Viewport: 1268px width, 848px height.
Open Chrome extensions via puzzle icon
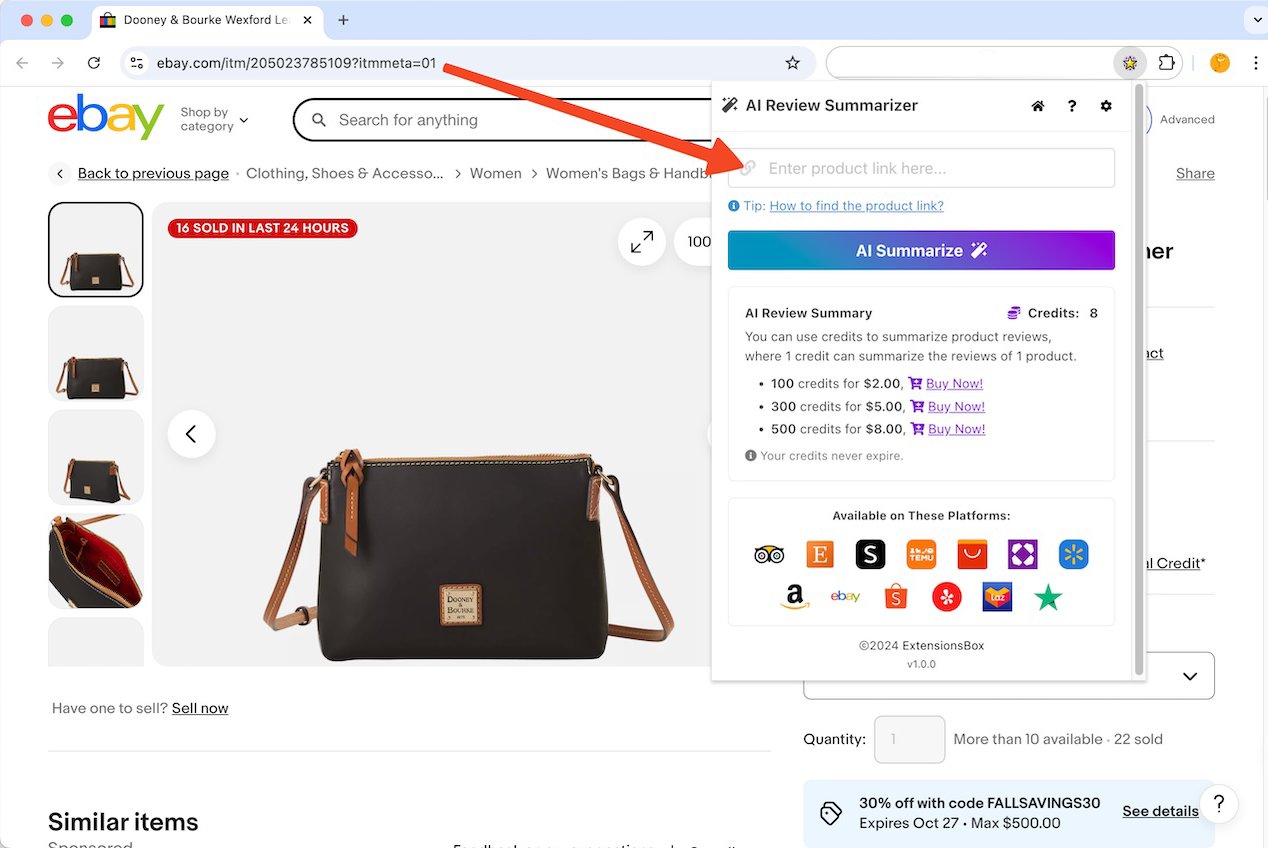1168,62
